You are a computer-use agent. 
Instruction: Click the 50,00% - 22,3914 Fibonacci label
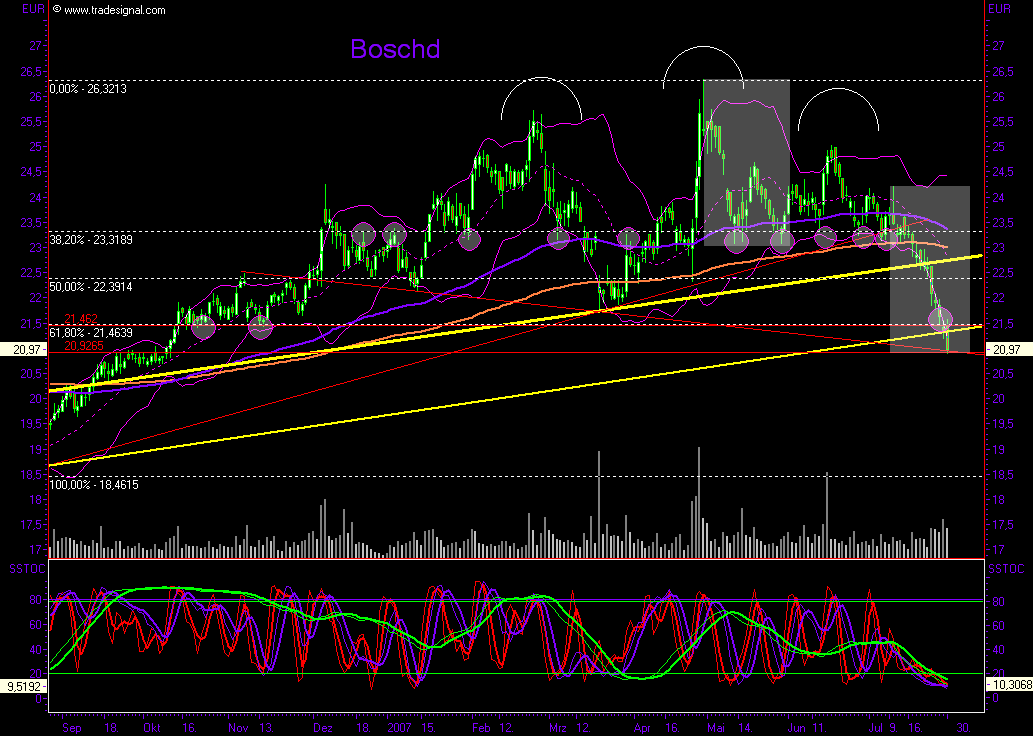101,287
